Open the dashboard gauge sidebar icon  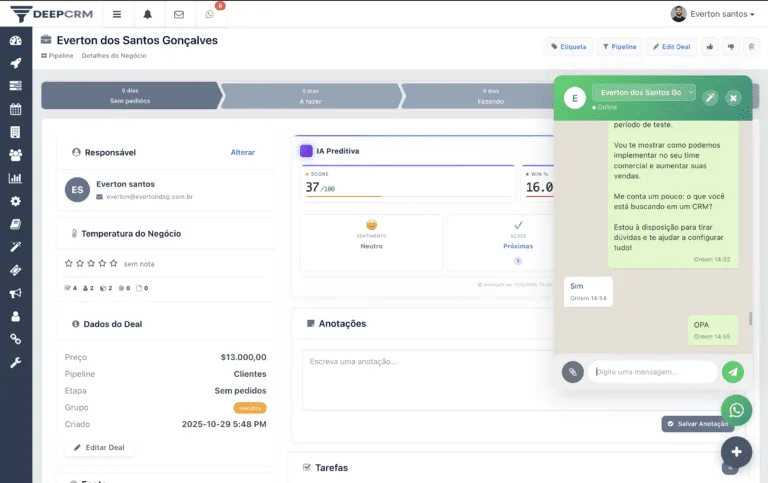click(x=16, y=41)
